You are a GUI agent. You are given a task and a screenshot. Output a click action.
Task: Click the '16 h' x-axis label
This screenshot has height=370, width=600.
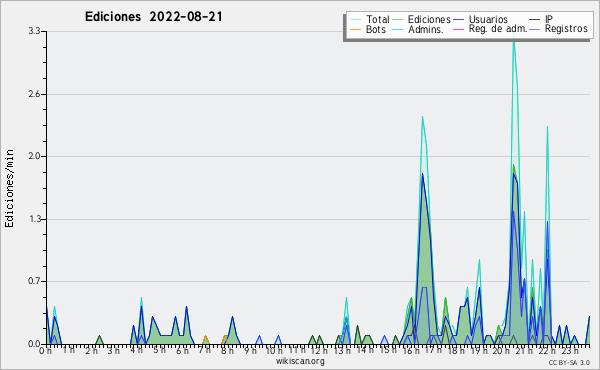411,350
